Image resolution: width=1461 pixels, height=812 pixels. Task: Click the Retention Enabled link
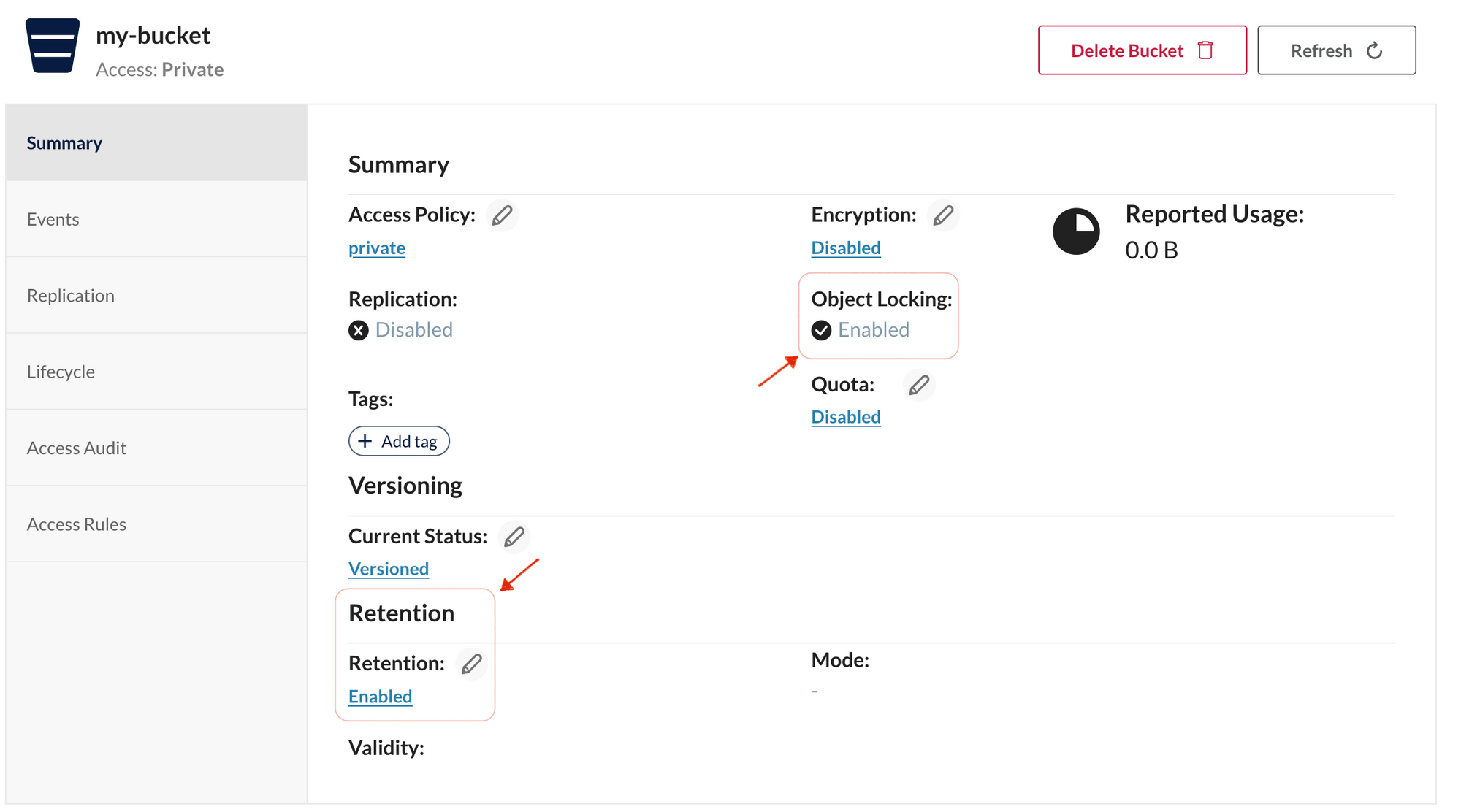click(380, 697)
